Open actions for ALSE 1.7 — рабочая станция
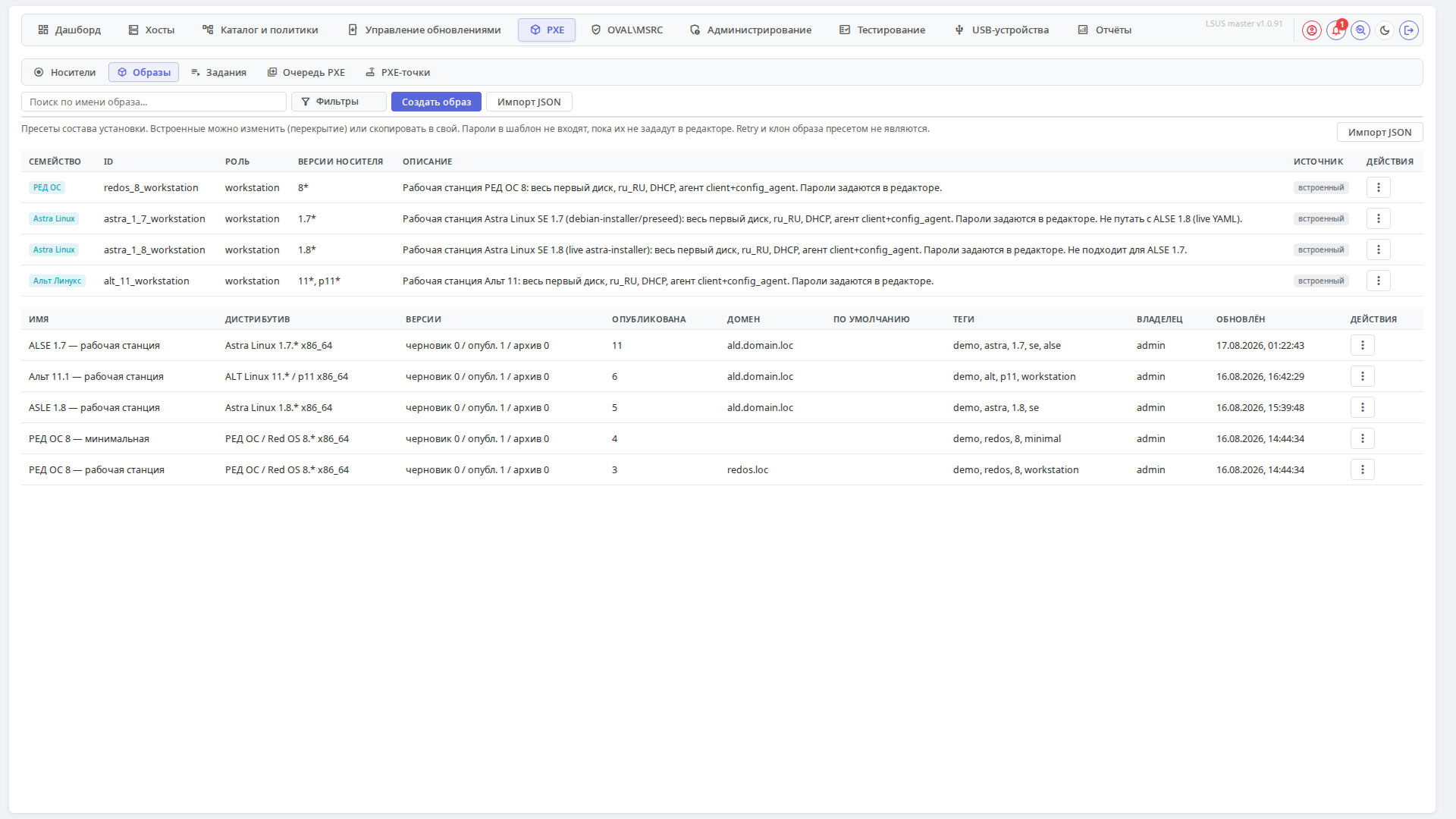 (x=1363, y=345)
